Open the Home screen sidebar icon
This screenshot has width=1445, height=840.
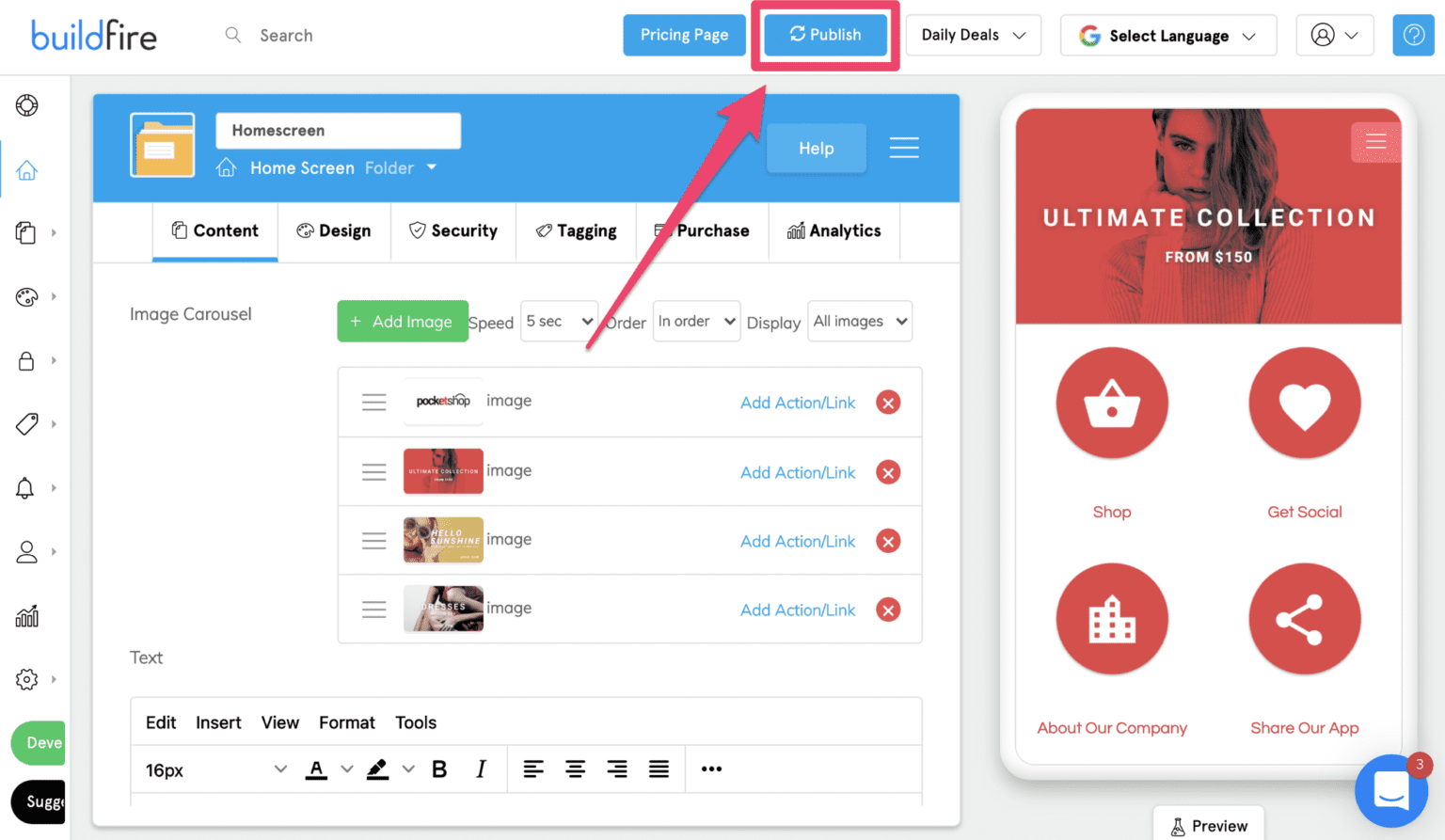pos(26,170)
